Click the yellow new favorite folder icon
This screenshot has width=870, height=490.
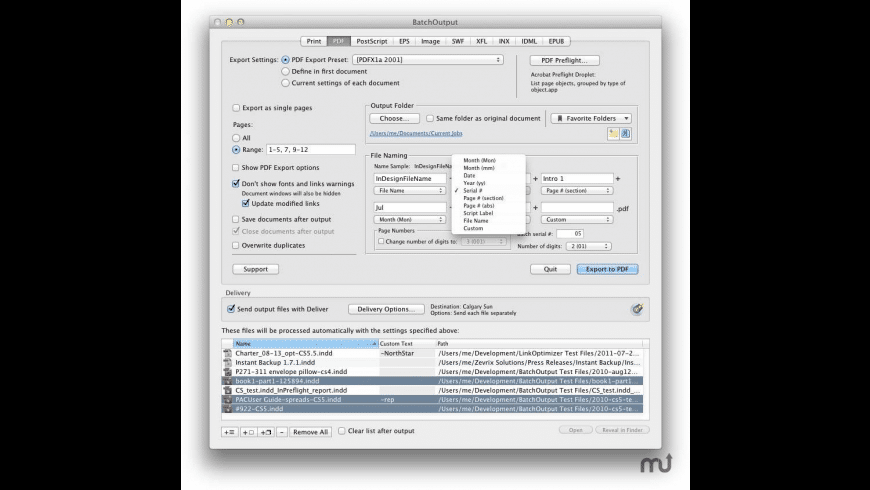[613, 134]
